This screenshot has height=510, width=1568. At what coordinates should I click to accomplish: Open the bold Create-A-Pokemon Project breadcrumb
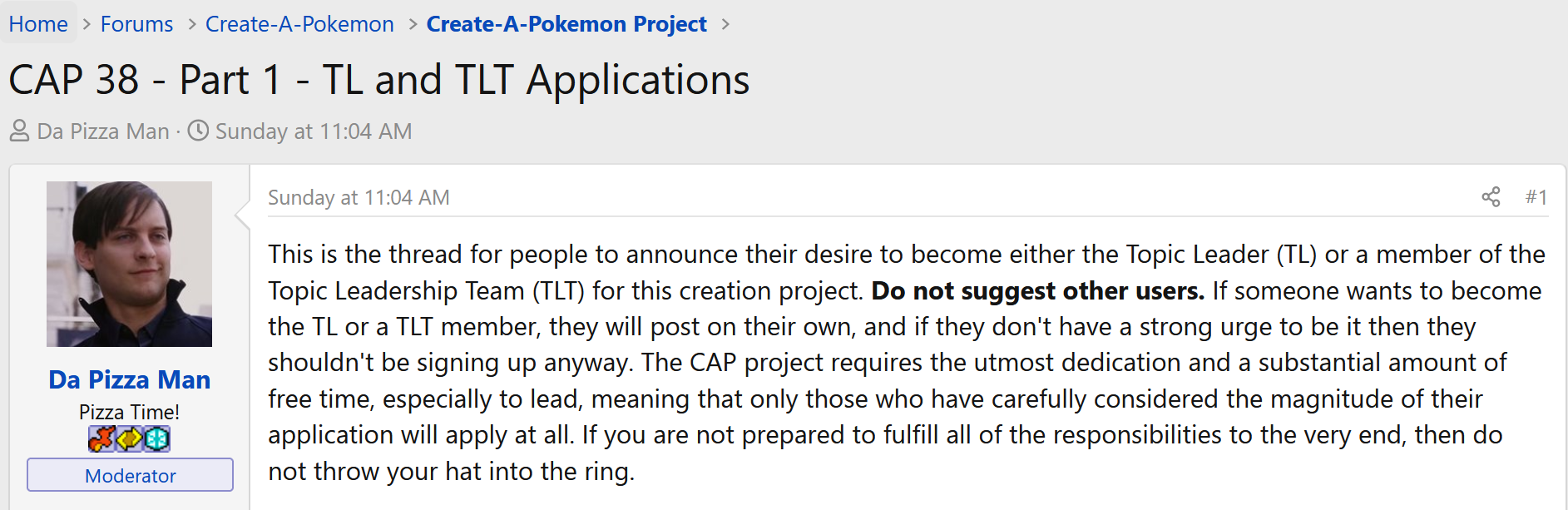pos(566,24)
